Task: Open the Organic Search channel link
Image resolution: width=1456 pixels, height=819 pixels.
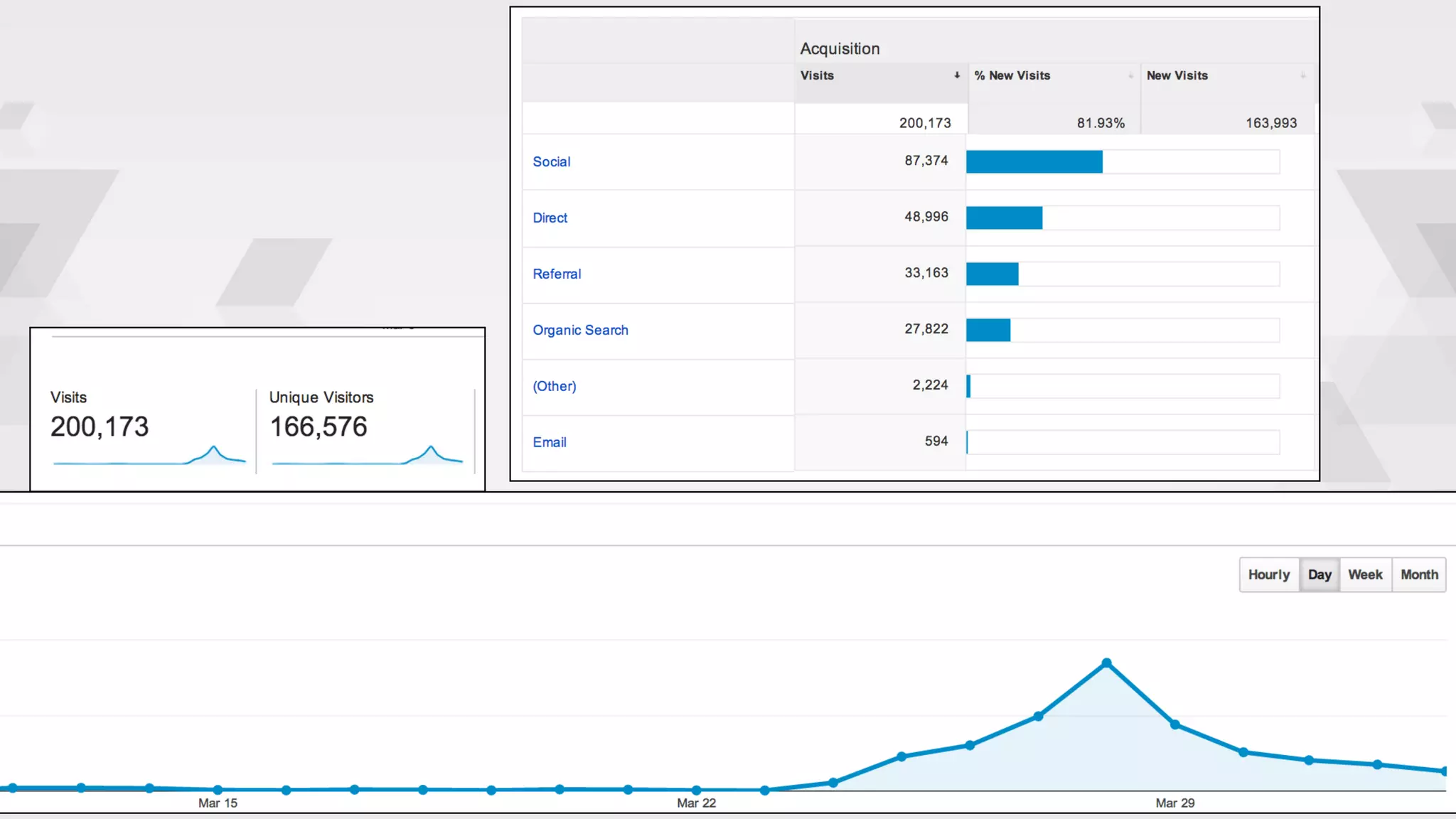Action: pos(580,331)
